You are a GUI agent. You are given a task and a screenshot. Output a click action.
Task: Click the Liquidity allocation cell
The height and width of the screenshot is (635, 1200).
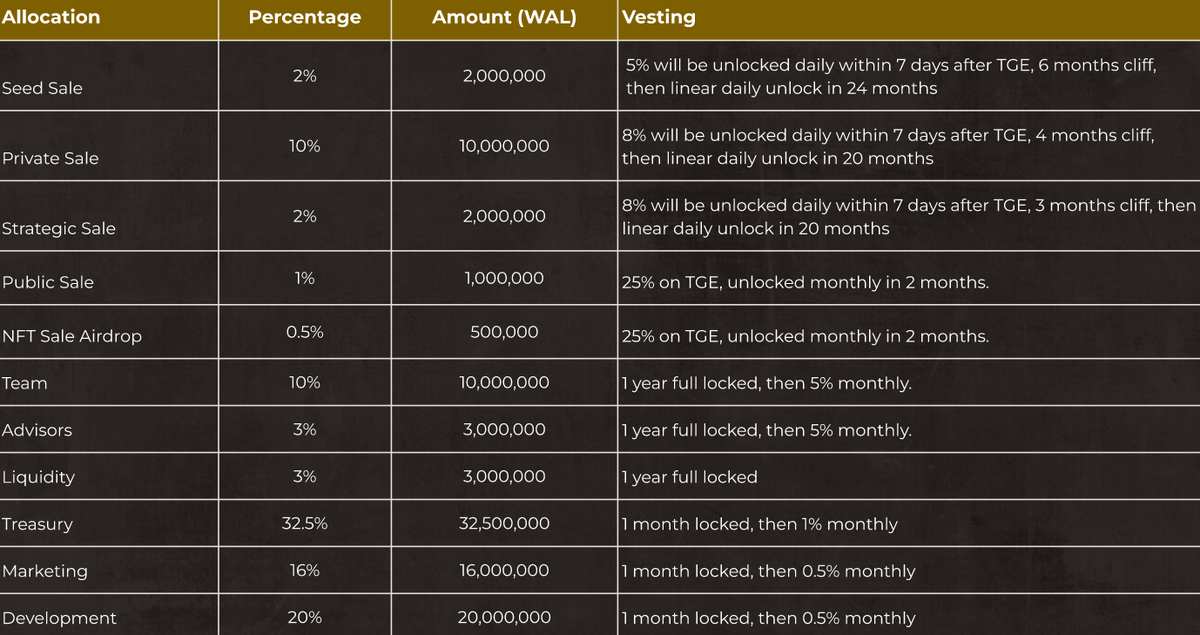[38, 477]
